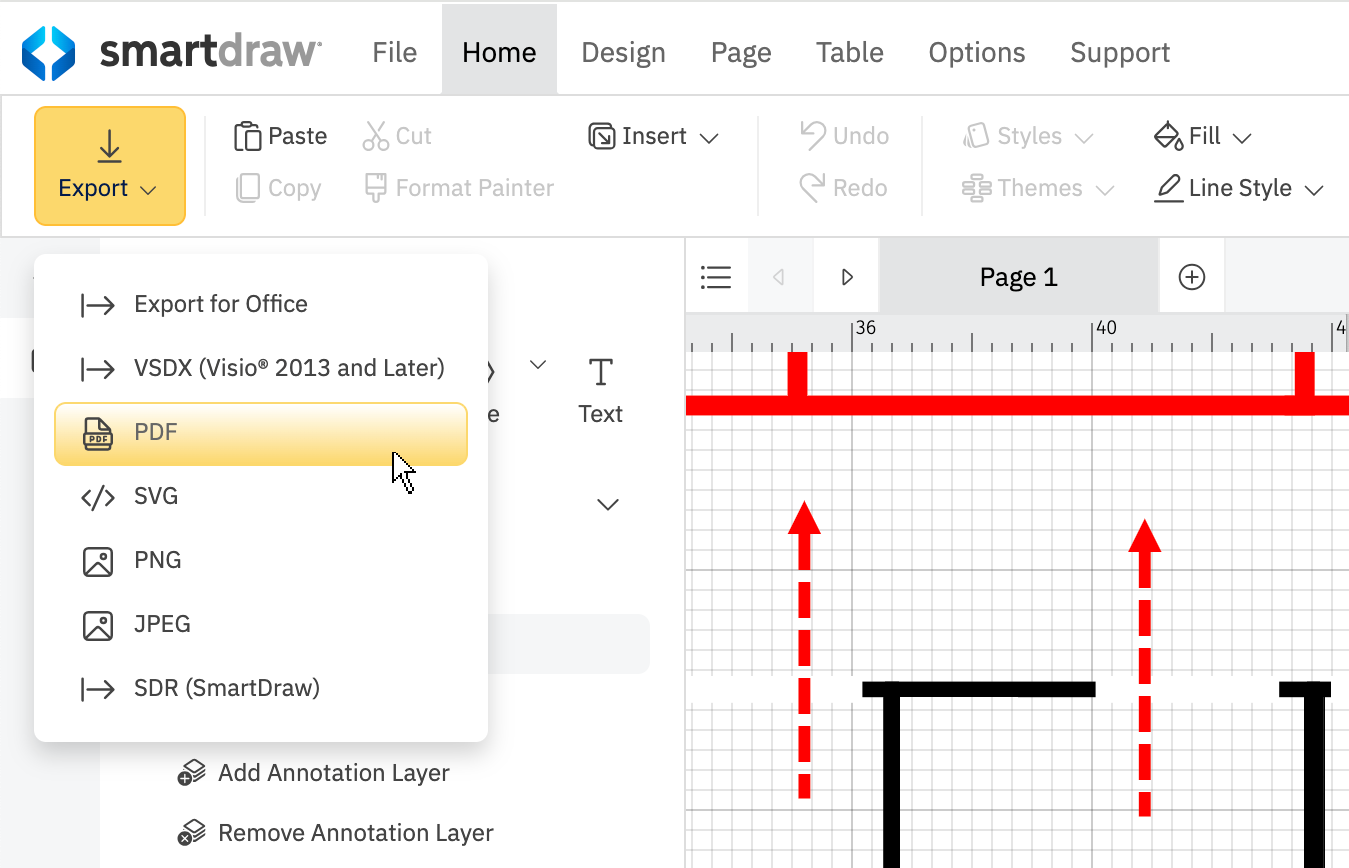The width and height of the screenshot is (1349, 868).
Task: Click Add Annotation Layer
Action: [334, 772]
